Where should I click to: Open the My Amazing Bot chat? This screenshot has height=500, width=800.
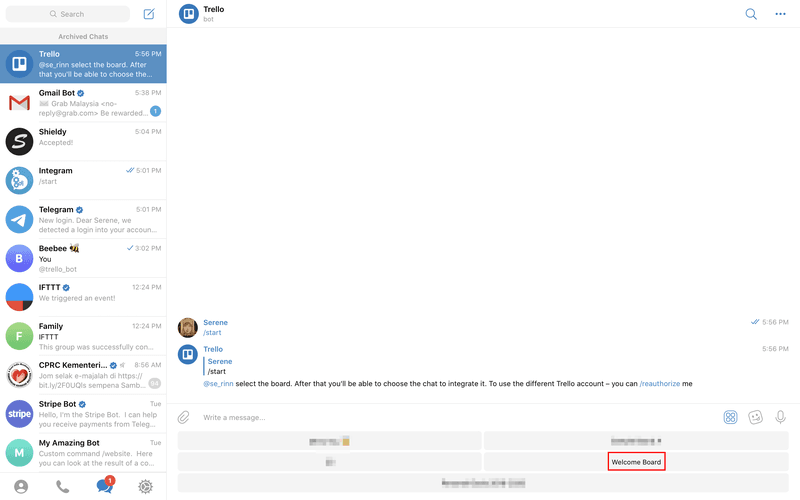pos(83,453)
